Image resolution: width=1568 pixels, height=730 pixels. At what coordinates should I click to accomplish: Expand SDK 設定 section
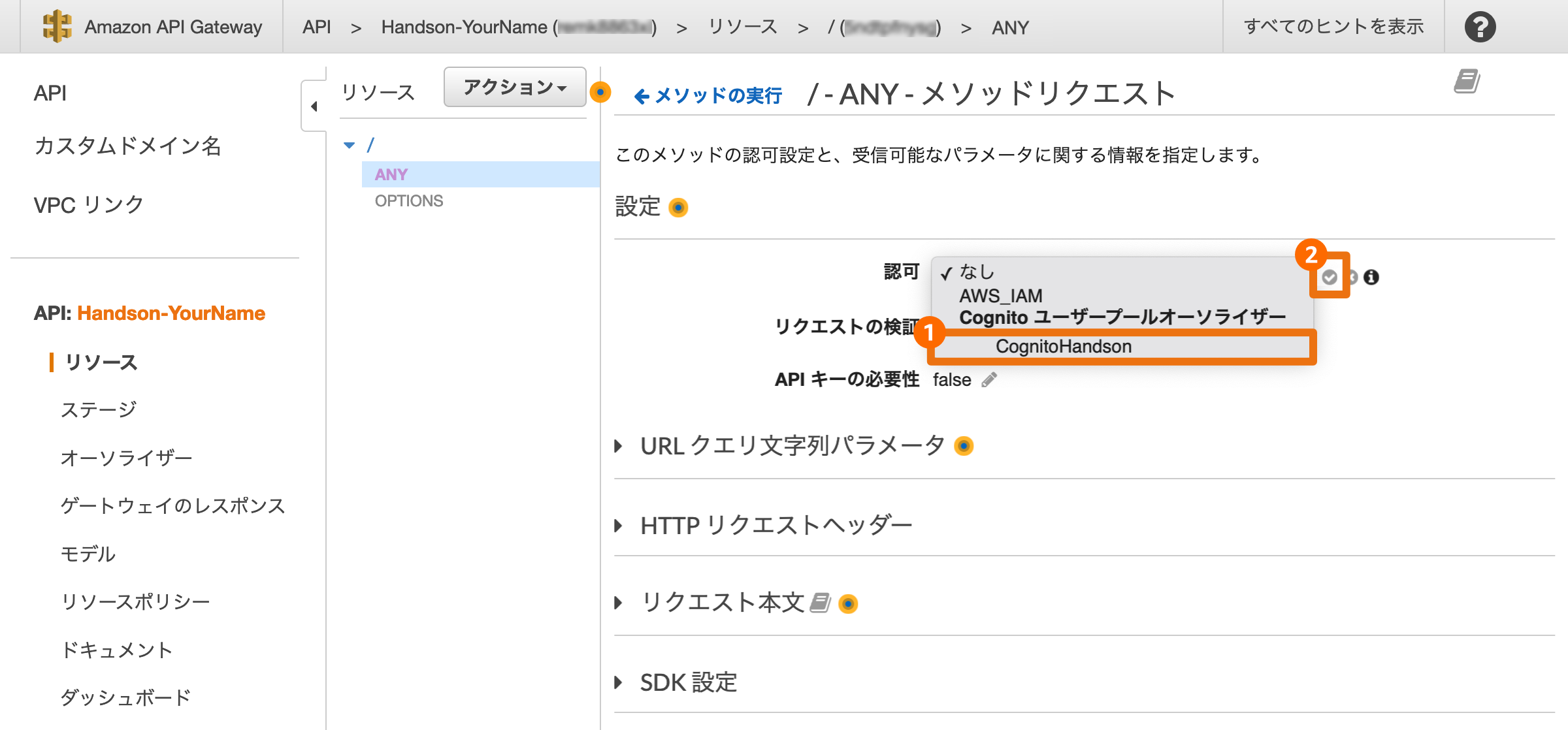tap(618, 682)
